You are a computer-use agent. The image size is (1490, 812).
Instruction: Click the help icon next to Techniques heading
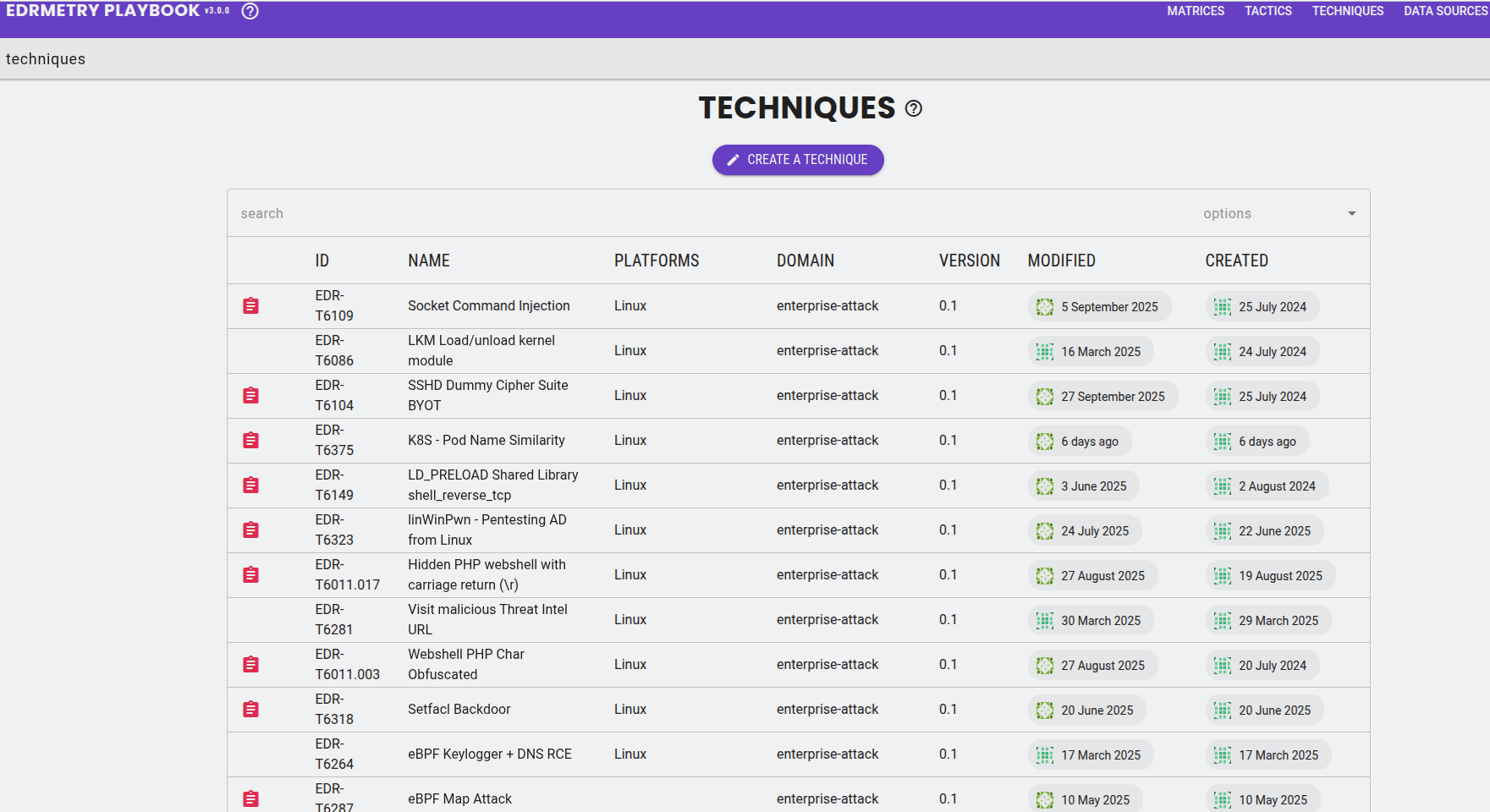(914, 108)
